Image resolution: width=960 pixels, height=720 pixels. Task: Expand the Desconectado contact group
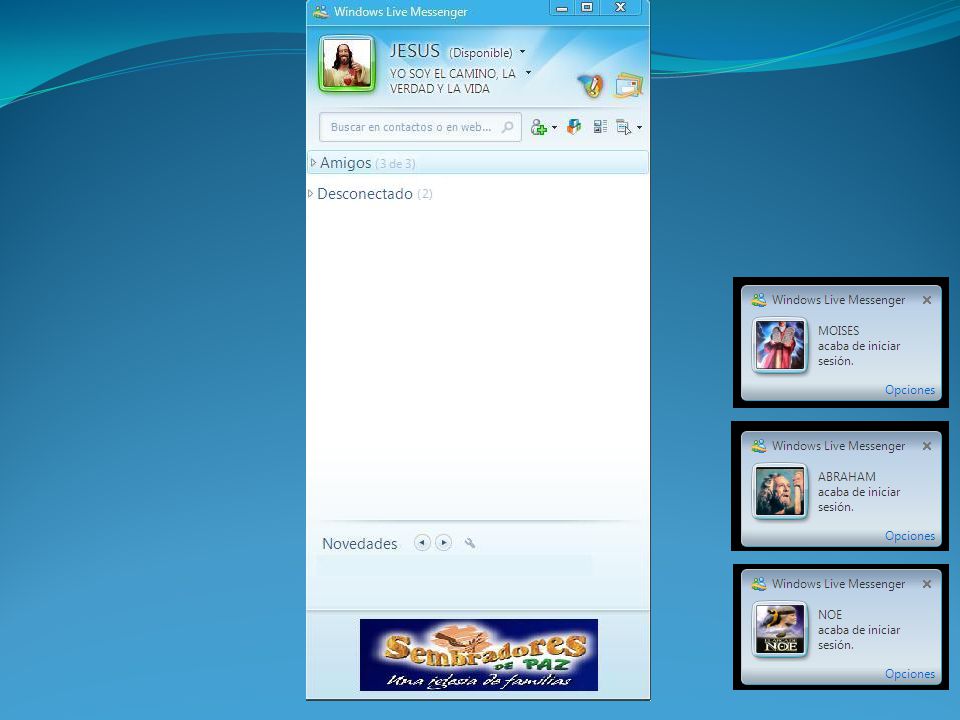coord(310,193)
